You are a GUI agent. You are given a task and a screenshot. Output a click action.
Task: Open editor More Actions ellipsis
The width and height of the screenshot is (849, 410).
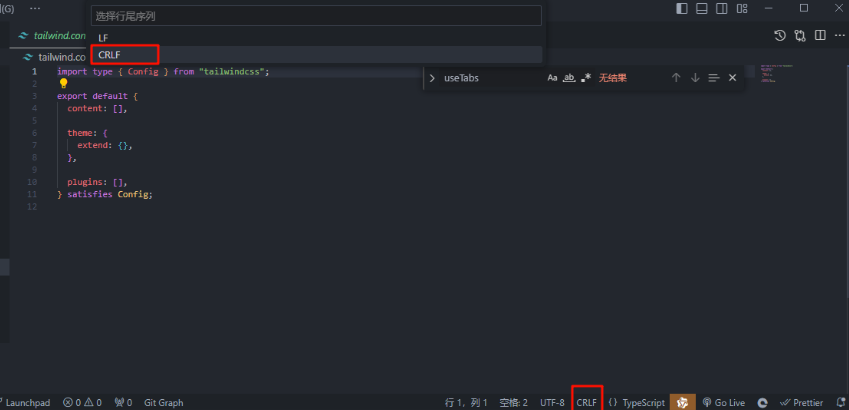pos(840,36)
